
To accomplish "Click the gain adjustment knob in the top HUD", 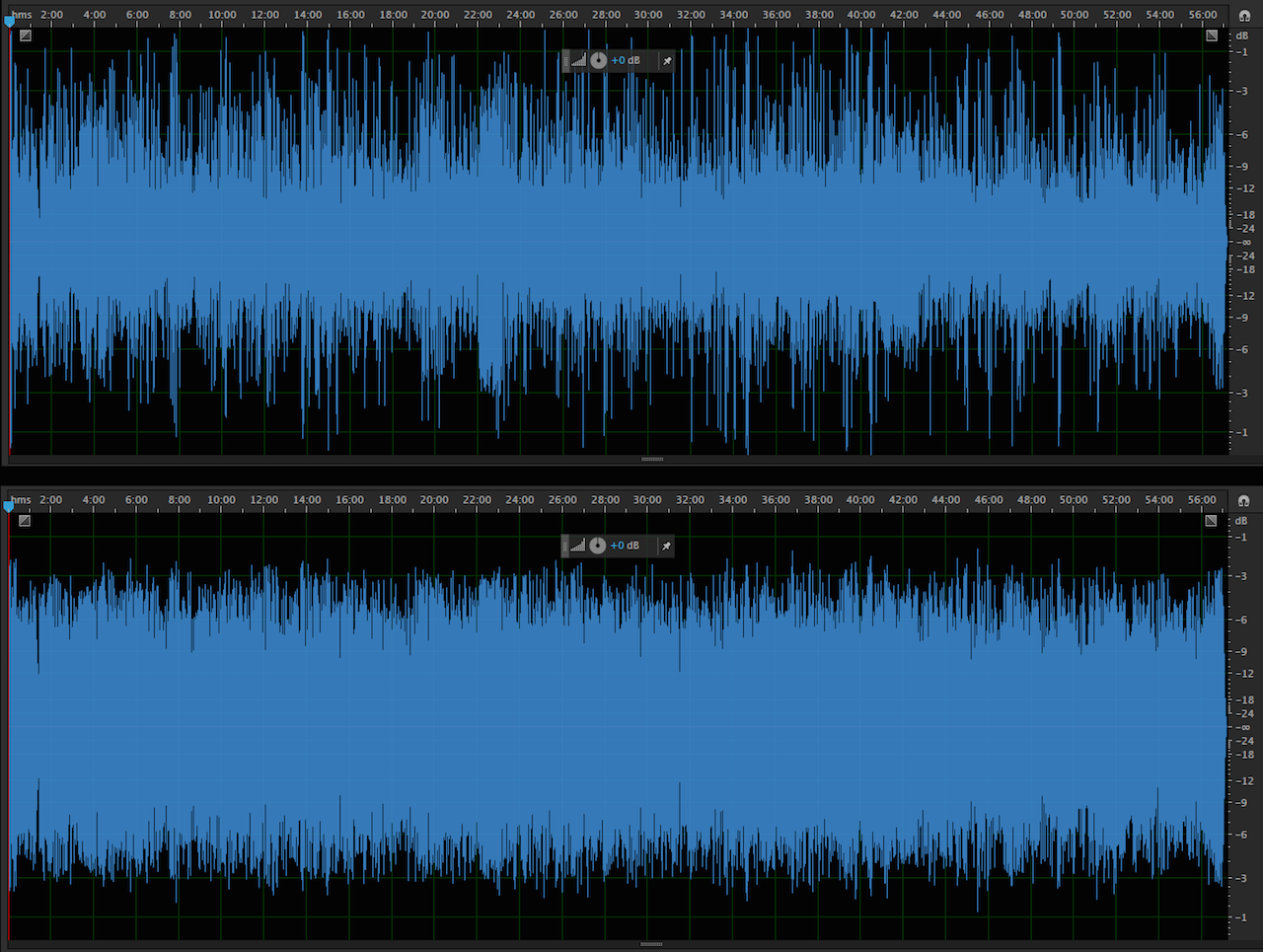I will coord(599,60).
